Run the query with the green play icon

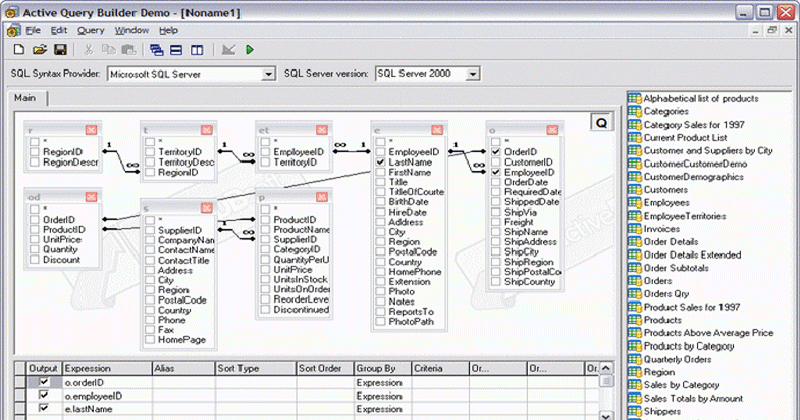(x=249, y=49)
